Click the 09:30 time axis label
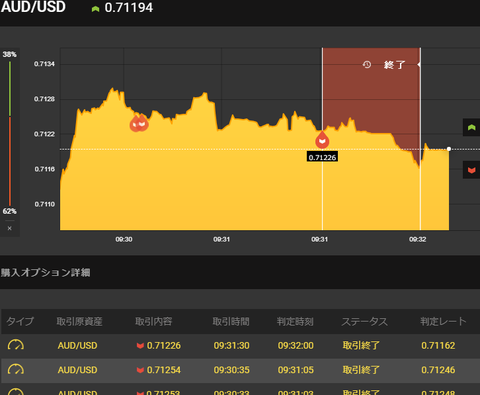This screenshot has width=480, height=395. tap(124, 239)
